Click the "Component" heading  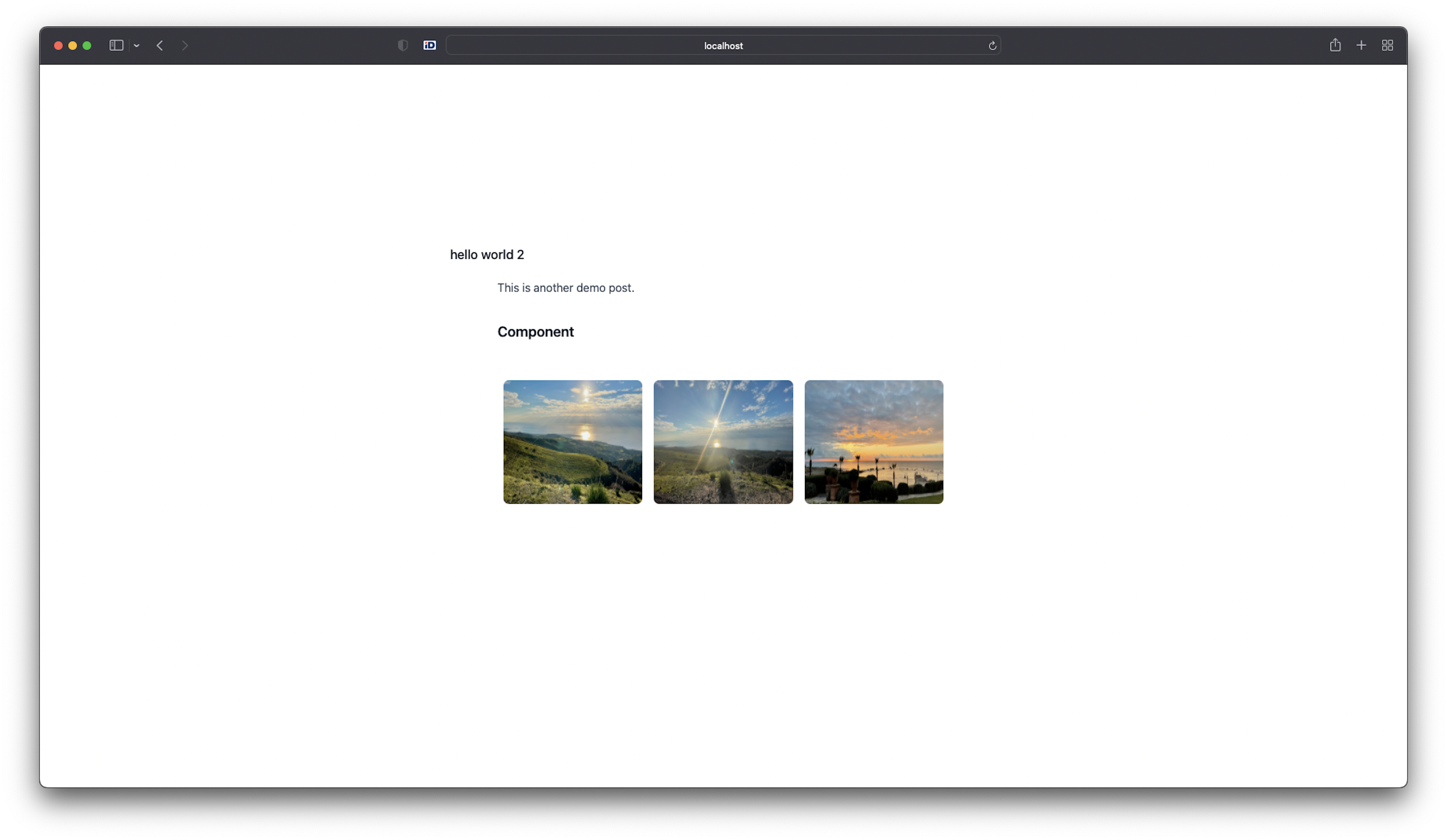click(x=535, y=332)
